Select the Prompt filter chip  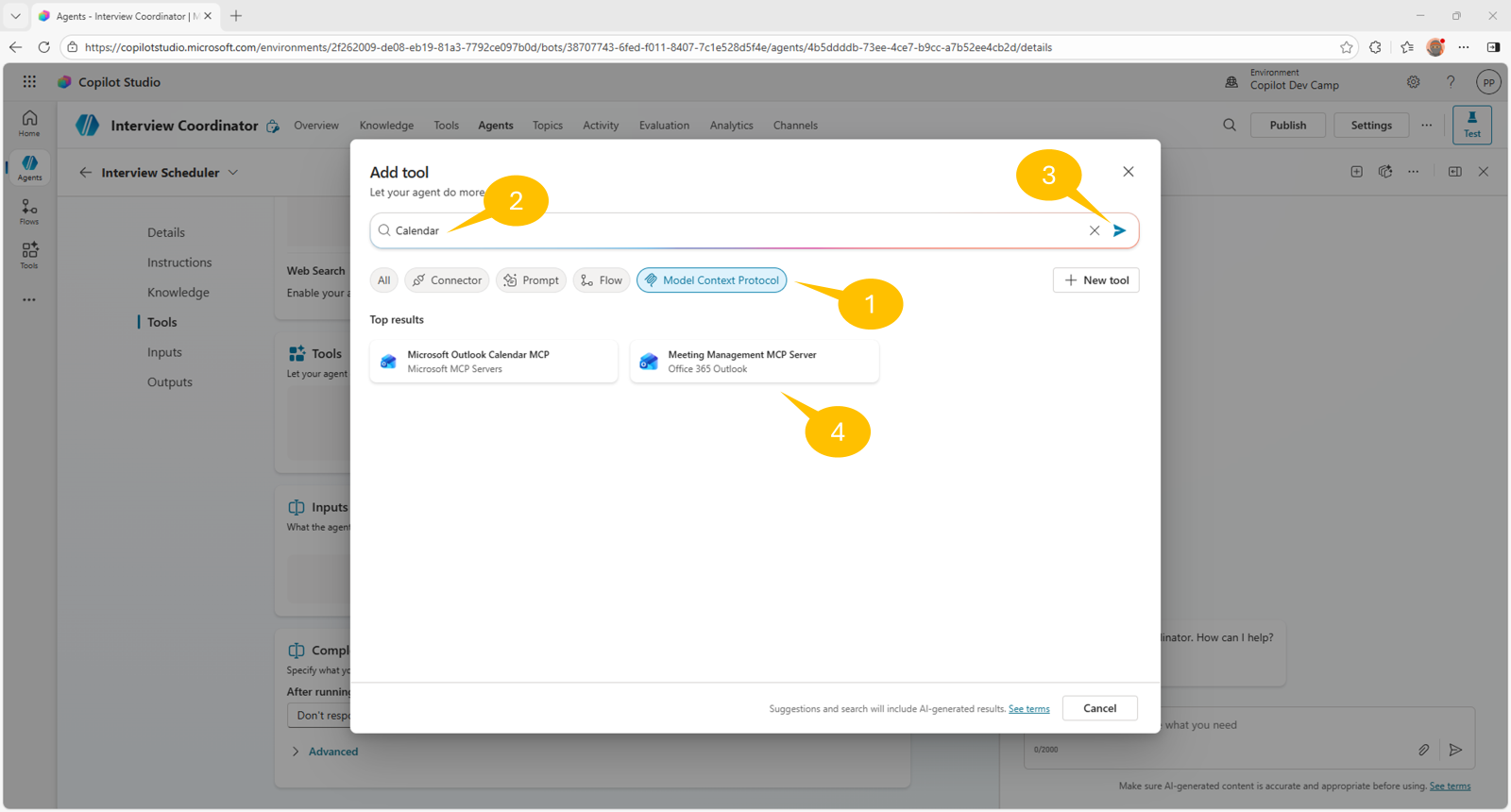pyautogui.click(x=531, y=280)
